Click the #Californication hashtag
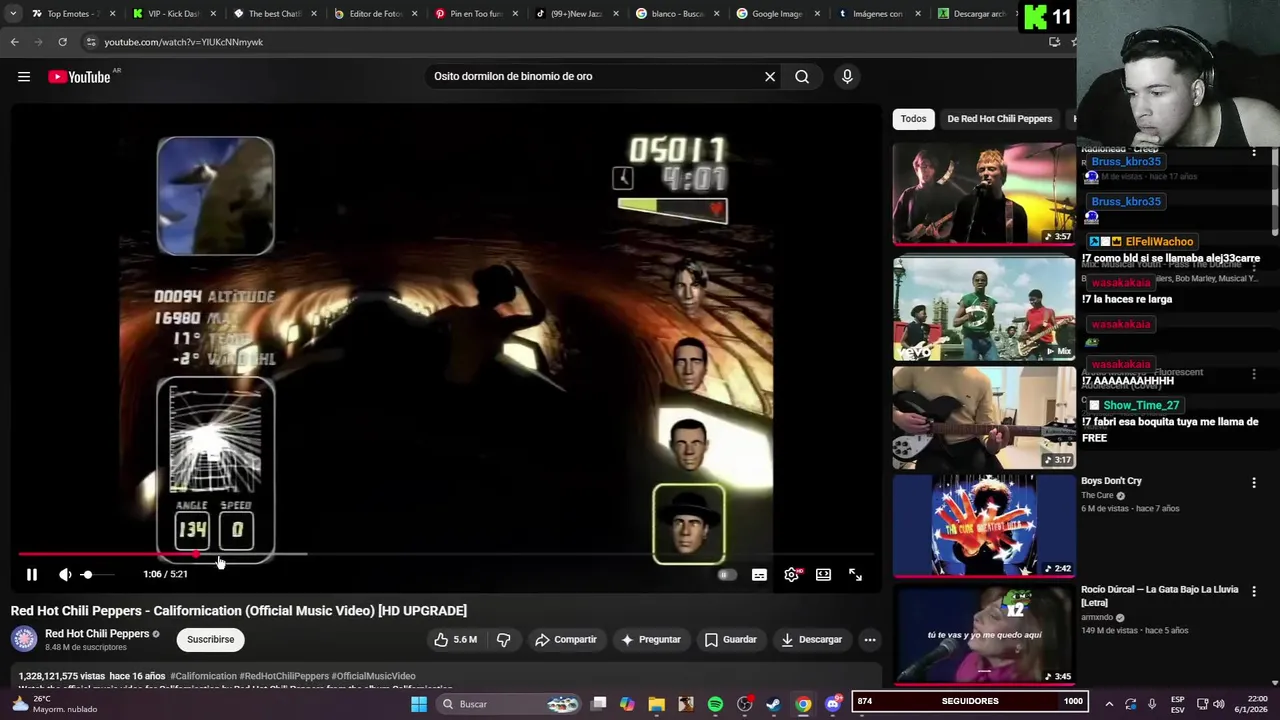Image resolution: width=1280 pixels, height=720 pixels. [203, 677]
